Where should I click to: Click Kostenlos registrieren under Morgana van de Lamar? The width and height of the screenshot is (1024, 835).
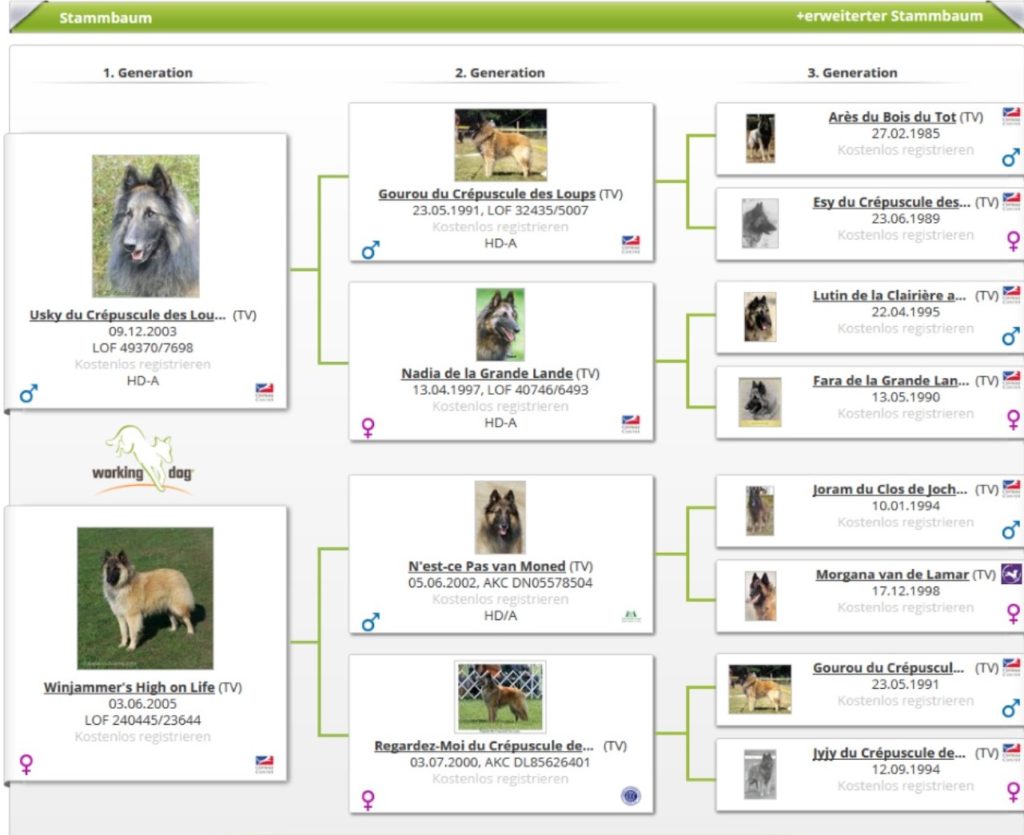905,607
